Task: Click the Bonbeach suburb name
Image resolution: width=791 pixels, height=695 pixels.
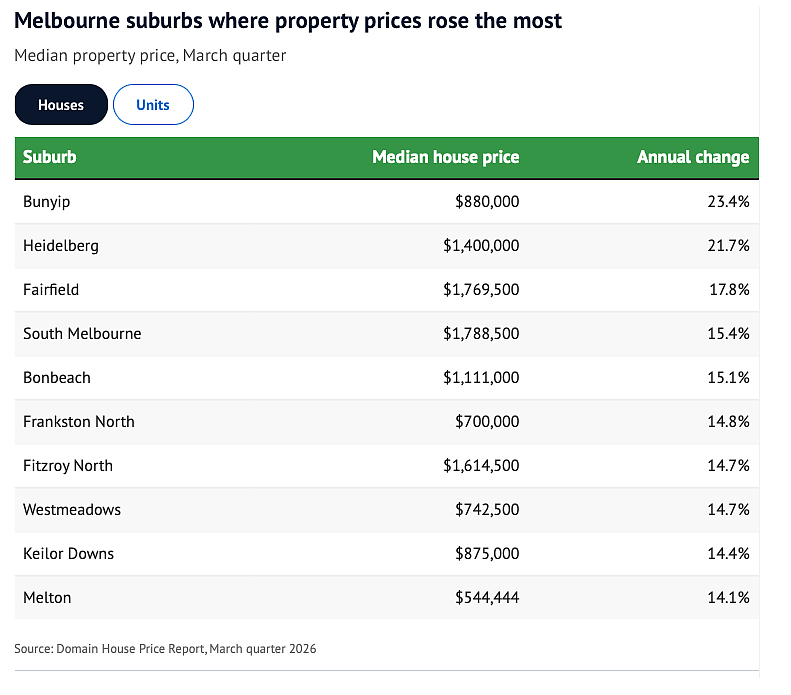Action: 57,378
